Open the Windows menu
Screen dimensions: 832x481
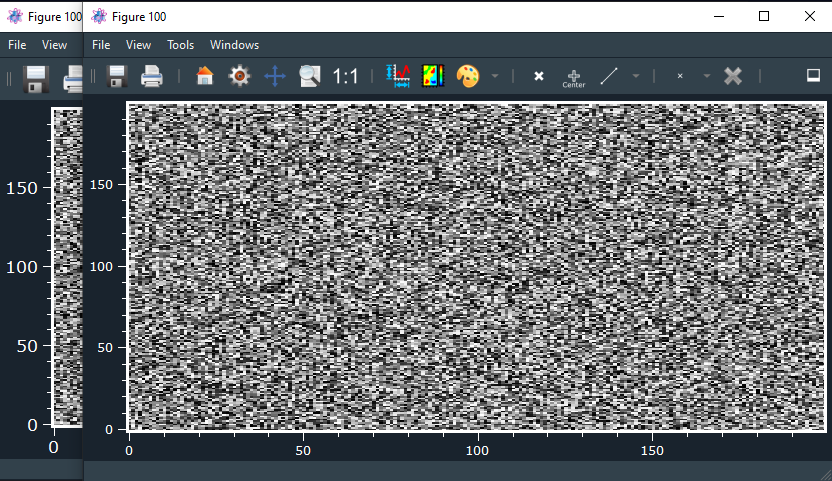click(x=235, y=45)
